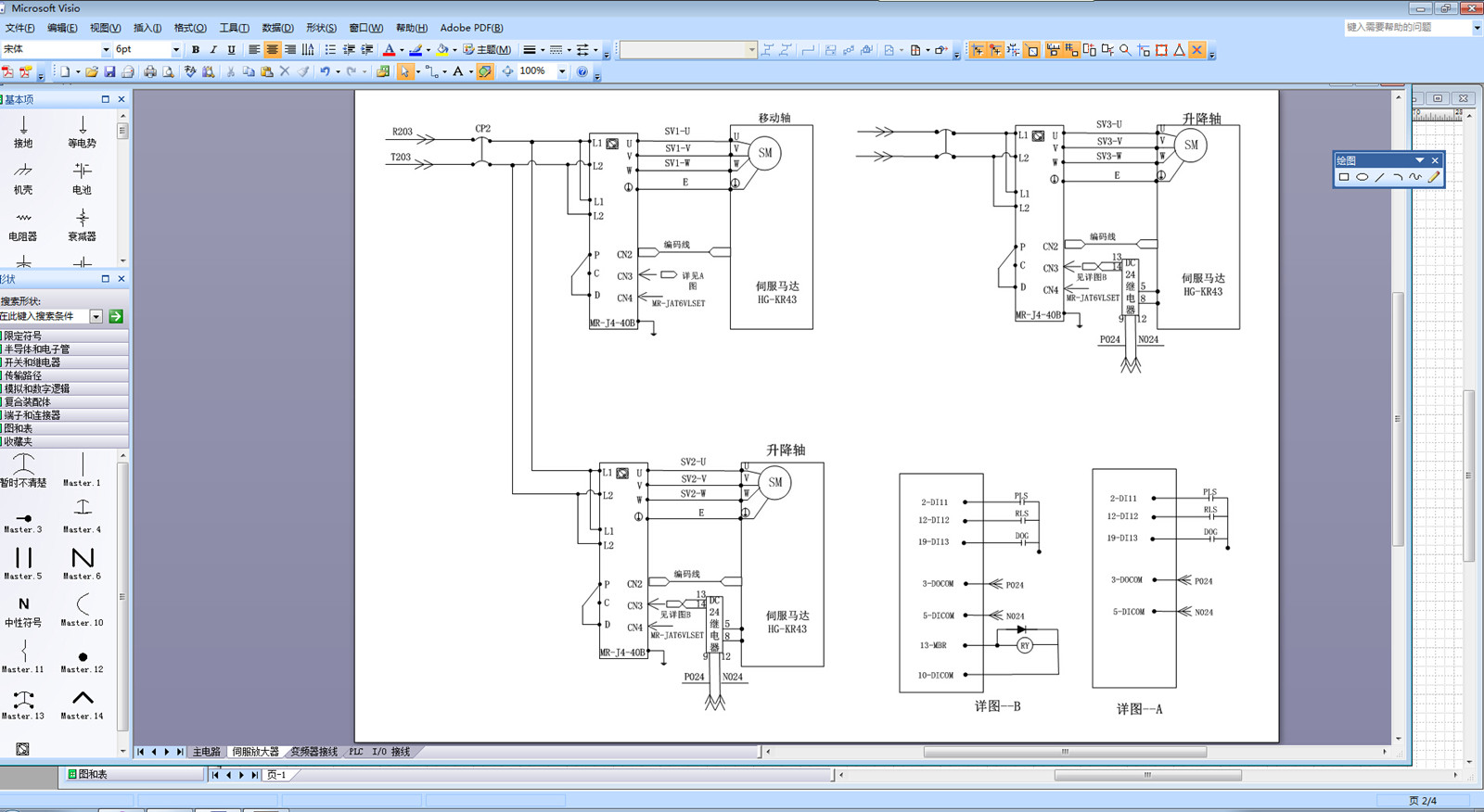Screen dimensions: 1484x812
Task: Click the Undo arrow icon
Action: (325, 71)
